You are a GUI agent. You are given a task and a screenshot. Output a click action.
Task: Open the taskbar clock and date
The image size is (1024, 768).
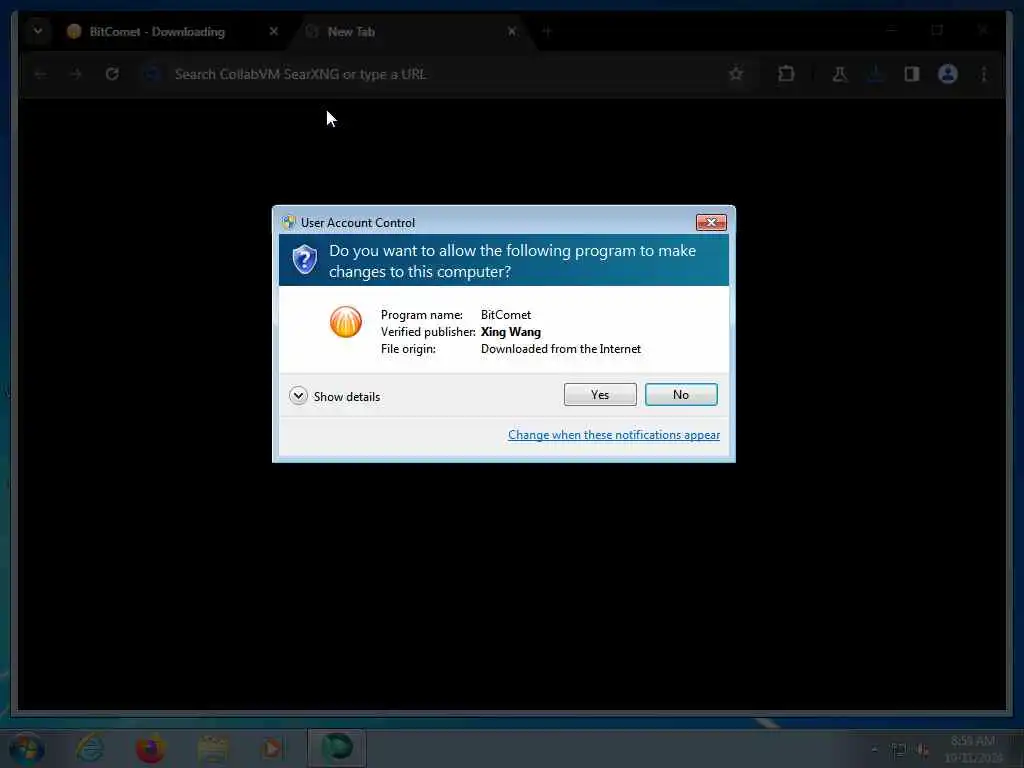click(x=973, y=749)
